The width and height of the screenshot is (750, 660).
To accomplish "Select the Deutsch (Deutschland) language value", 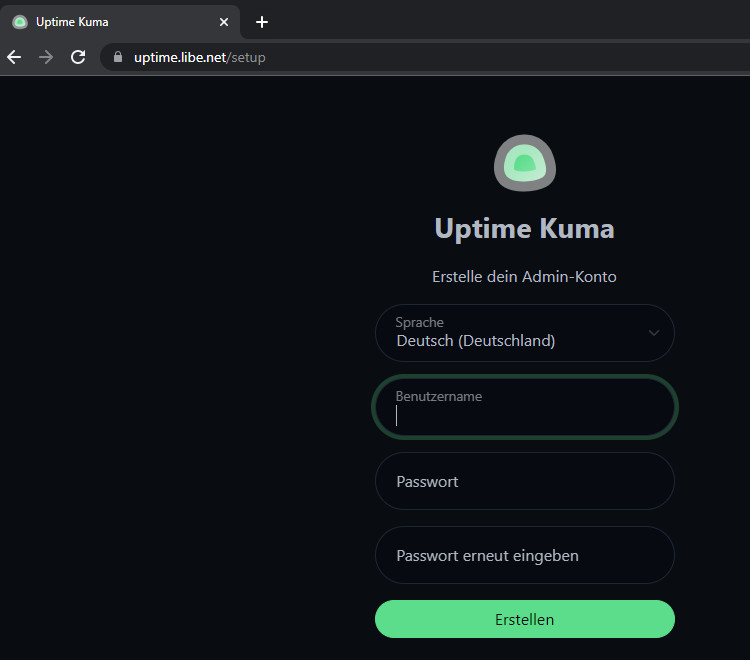I will pyautogui.click(x=476, y=341).
